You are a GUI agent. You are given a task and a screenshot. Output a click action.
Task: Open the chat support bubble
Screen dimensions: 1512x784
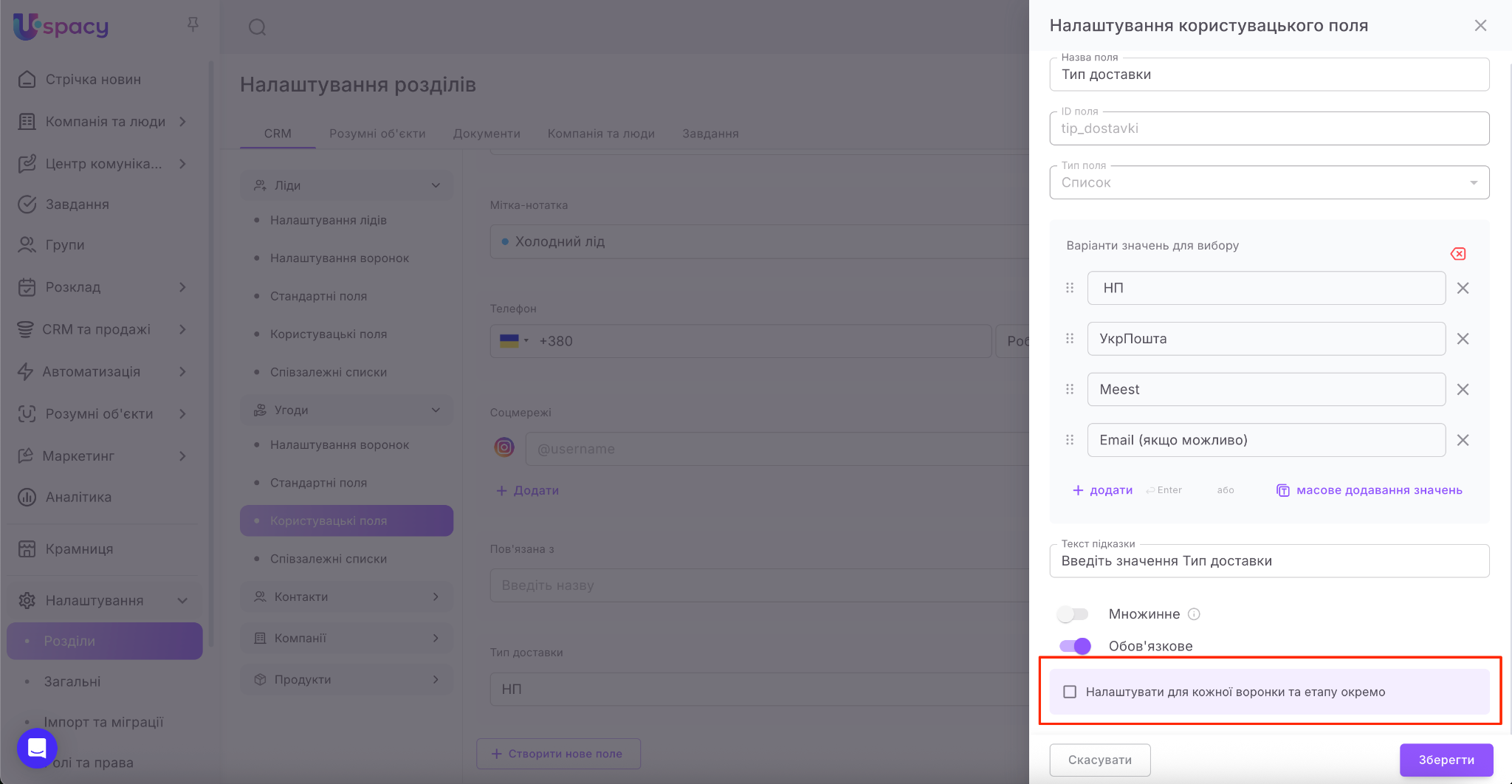click(37, 748)
